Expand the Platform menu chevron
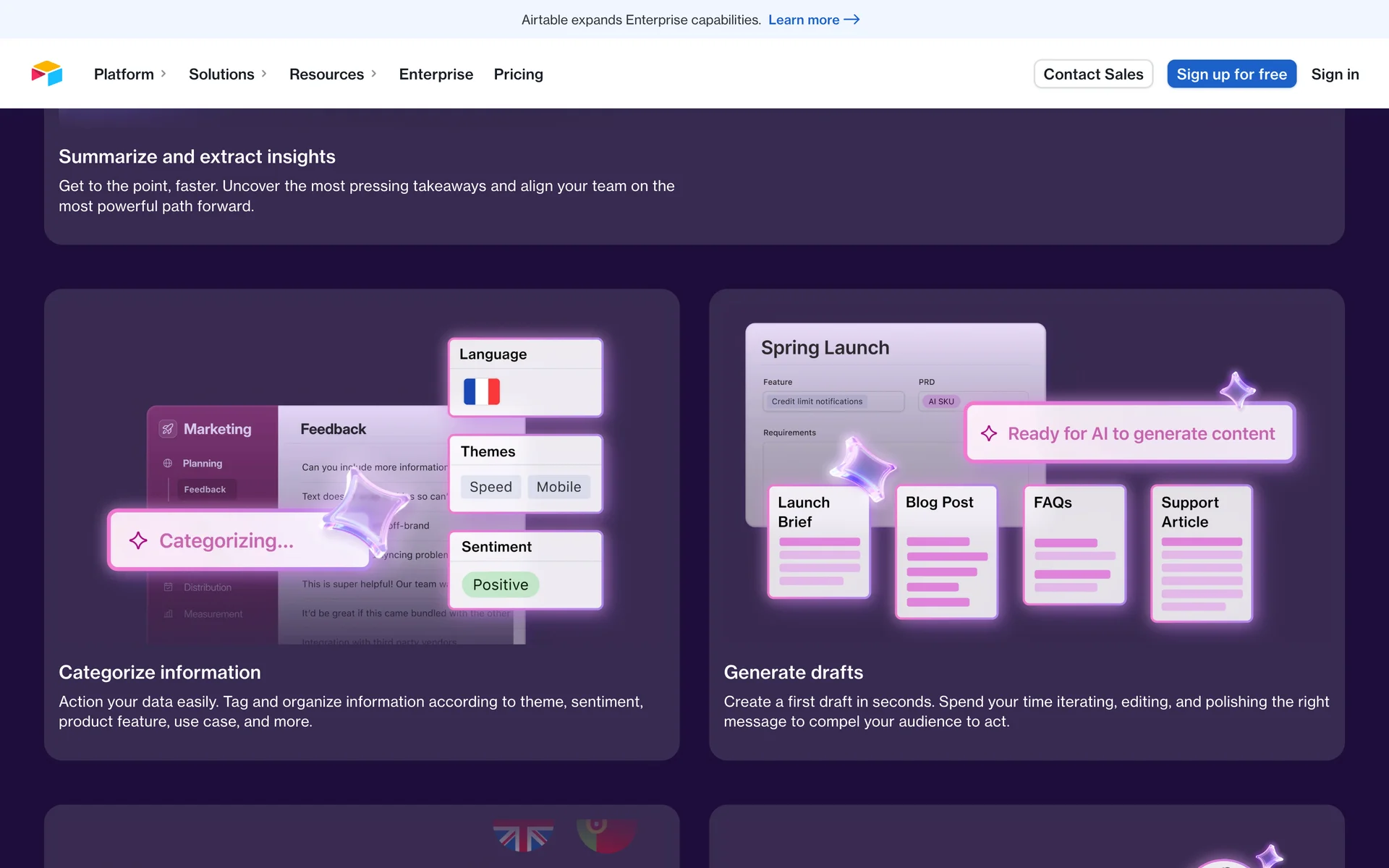This screenshot has height=868, width=1389. click(163, 74)
